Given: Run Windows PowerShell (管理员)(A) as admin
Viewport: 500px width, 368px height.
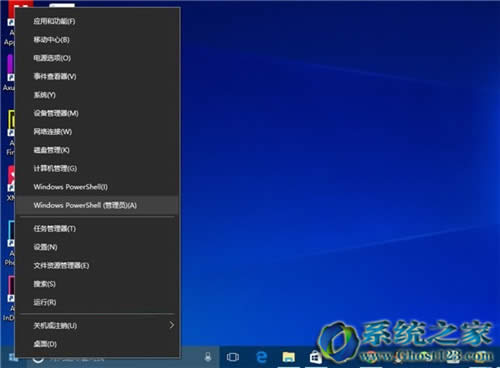Looking at the screenshot, I should [97, 205].
